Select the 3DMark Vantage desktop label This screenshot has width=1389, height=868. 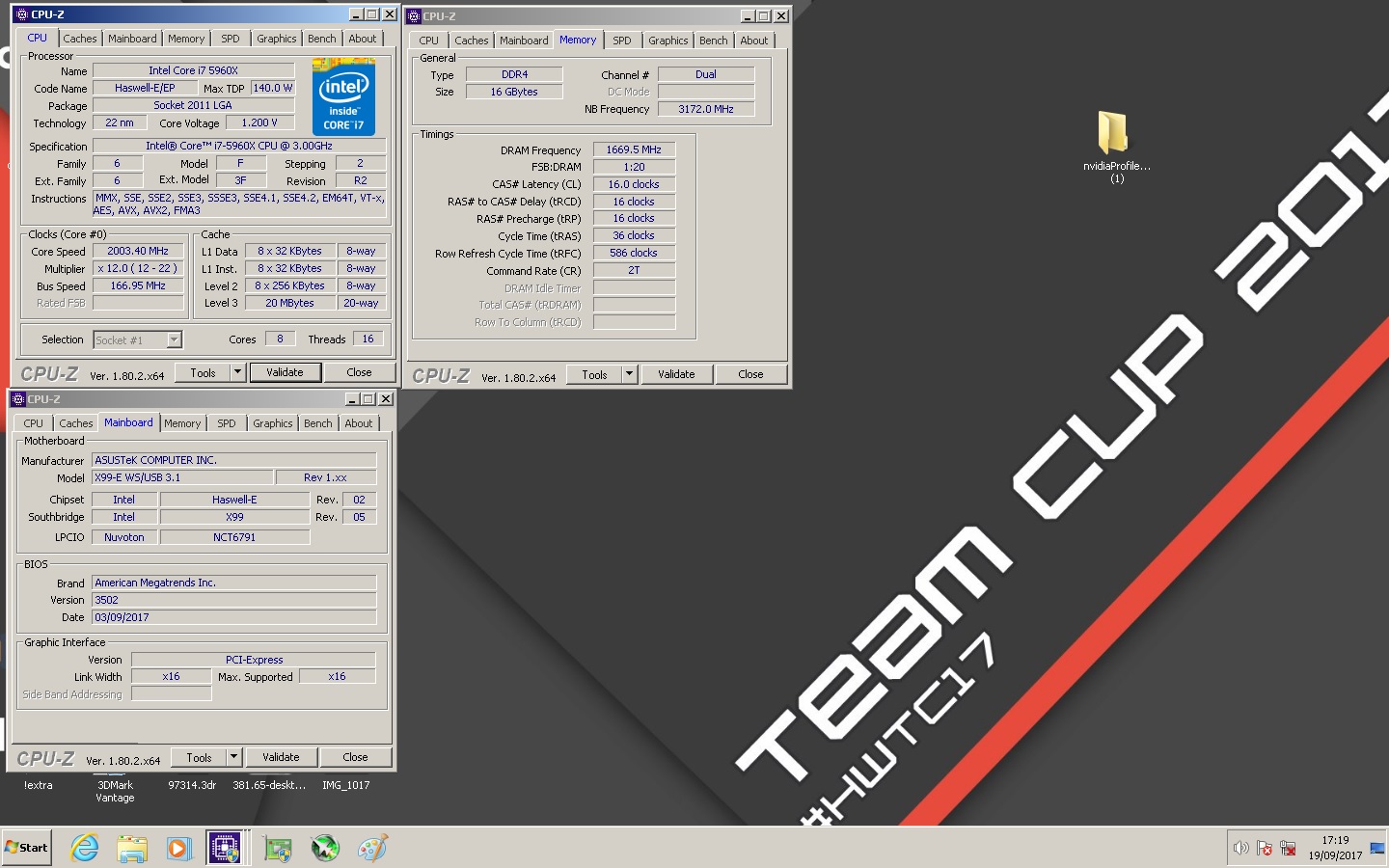click(x=115, y=792)
